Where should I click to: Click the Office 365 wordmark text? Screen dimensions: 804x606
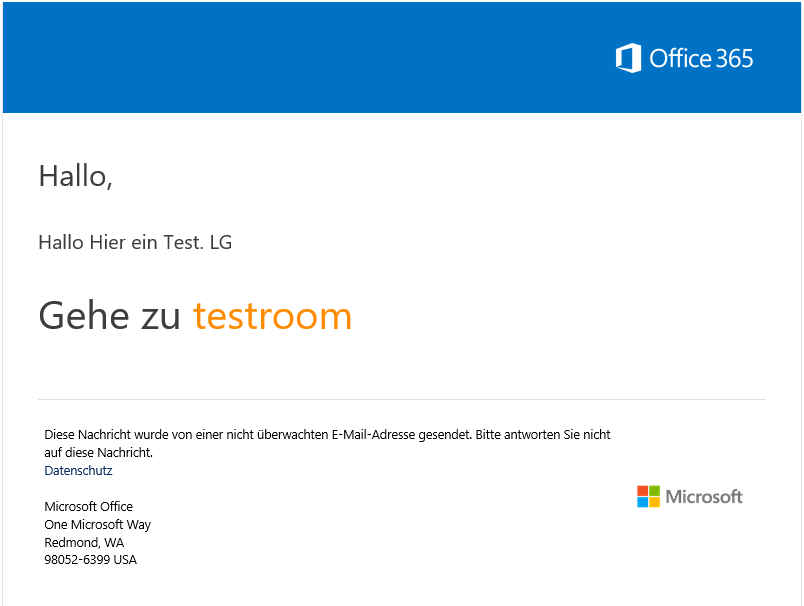pyautogui.click(x=701, y=58)
